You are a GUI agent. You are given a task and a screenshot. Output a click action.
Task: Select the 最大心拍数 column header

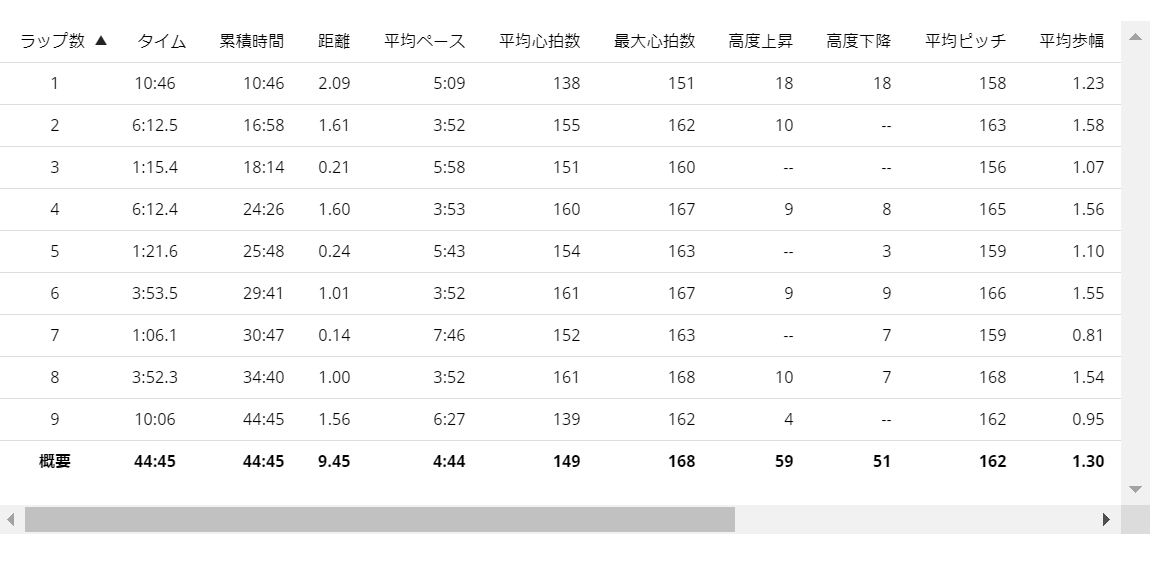tap(655, 41)
